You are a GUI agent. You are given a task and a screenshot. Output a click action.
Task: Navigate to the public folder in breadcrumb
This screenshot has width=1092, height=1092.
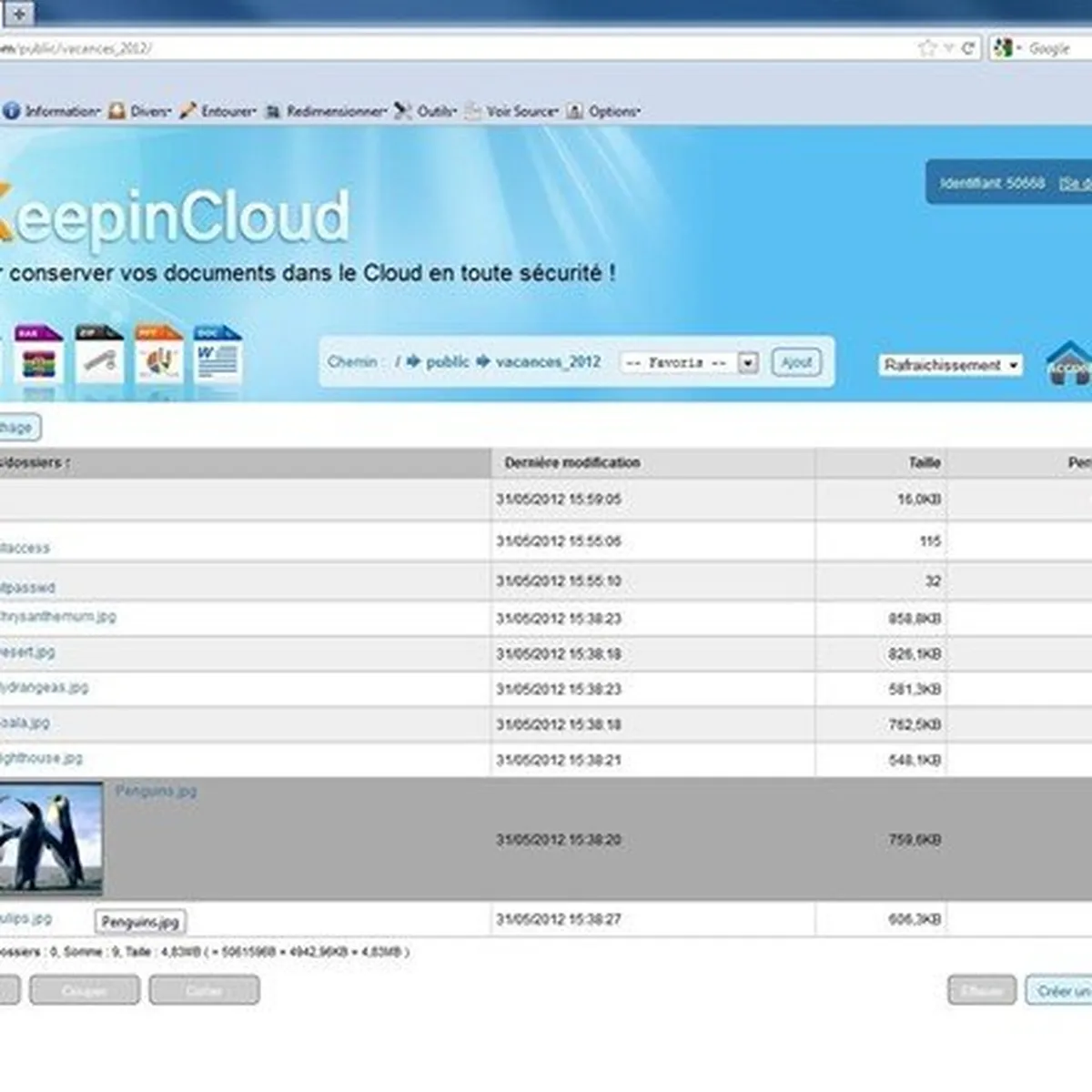[447, 361]
